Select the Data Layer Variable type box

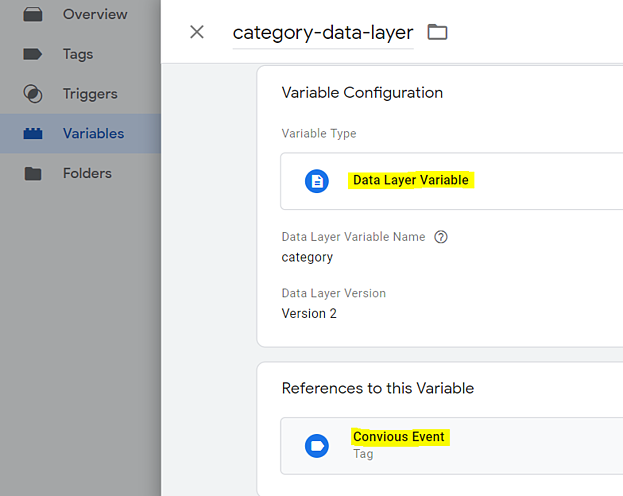(x=450, y=181)
